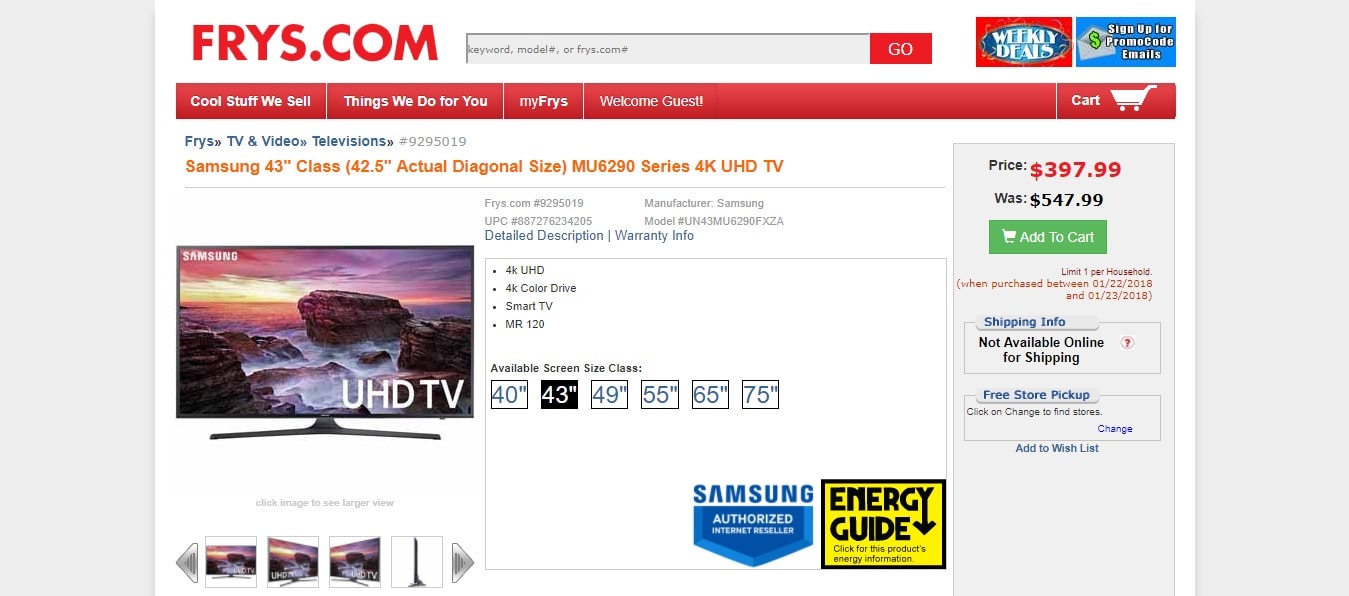Image resolution: width=1349 pixels, height=596 pixels.
Task: Click the keyword search input field
Action: [x=668, y=48]
